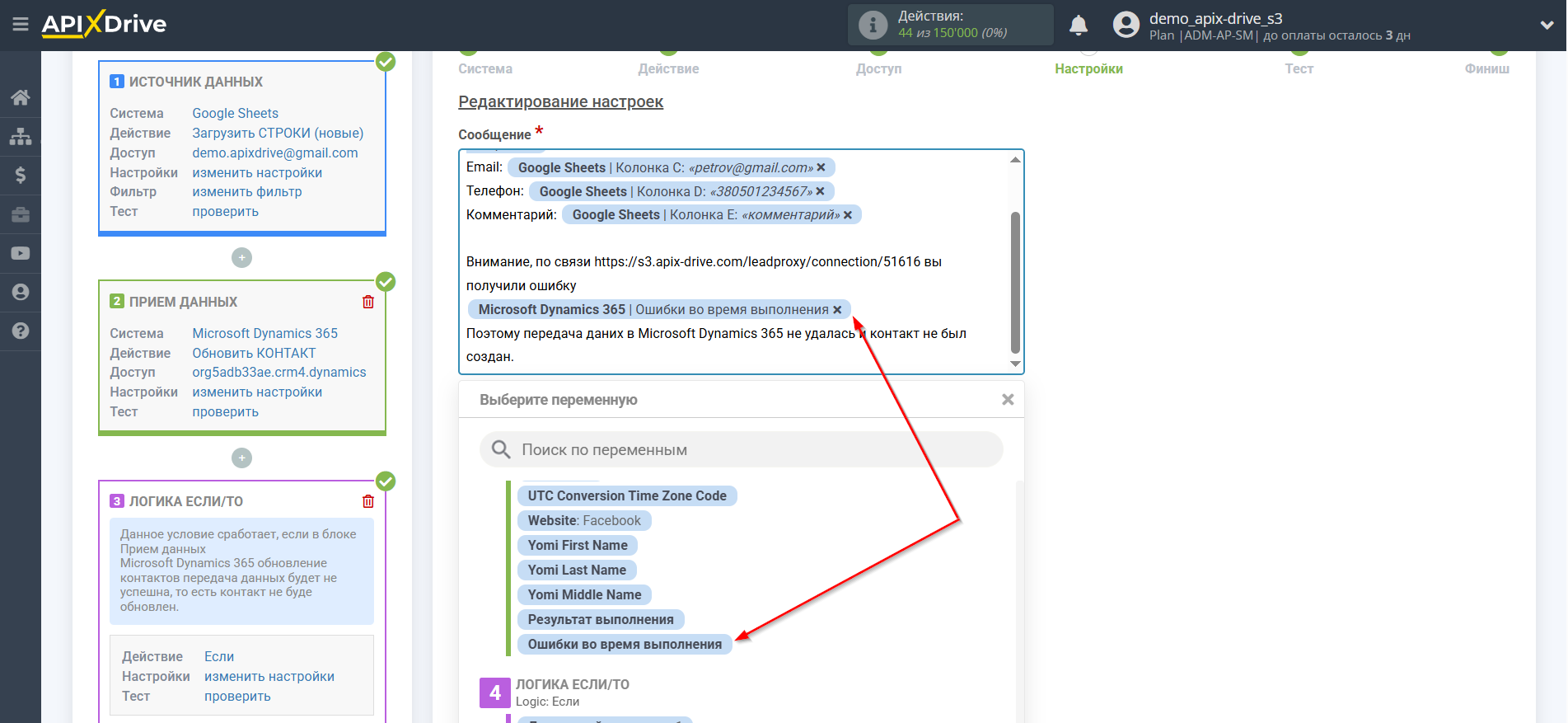Viewport: 1568px width, 723px height.
Task: Click the Действия 44 из 150'000 counter
Action: [x=953, y=25]
